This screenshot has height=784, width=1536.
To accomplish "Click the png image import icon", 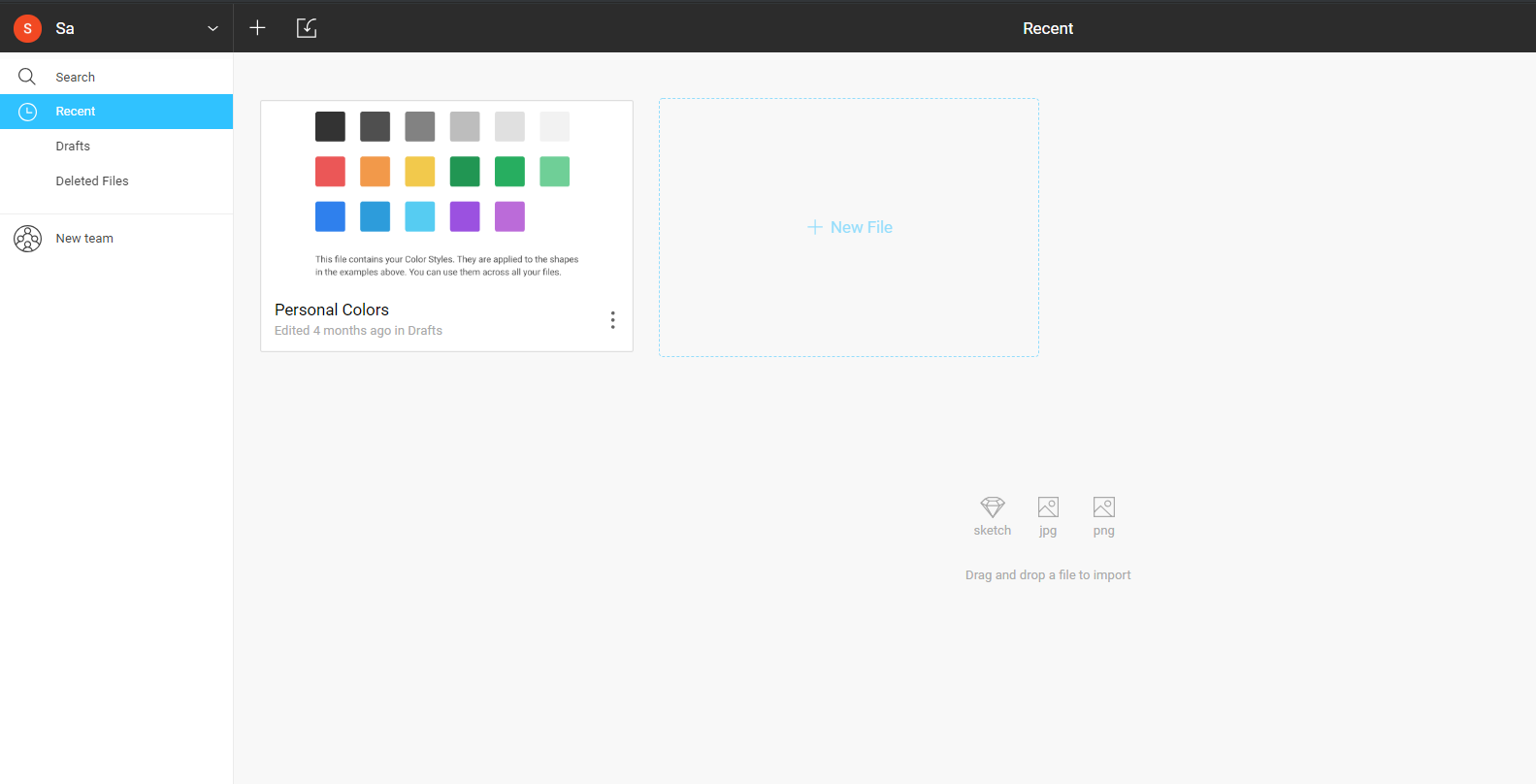I will pos(1103,507).
